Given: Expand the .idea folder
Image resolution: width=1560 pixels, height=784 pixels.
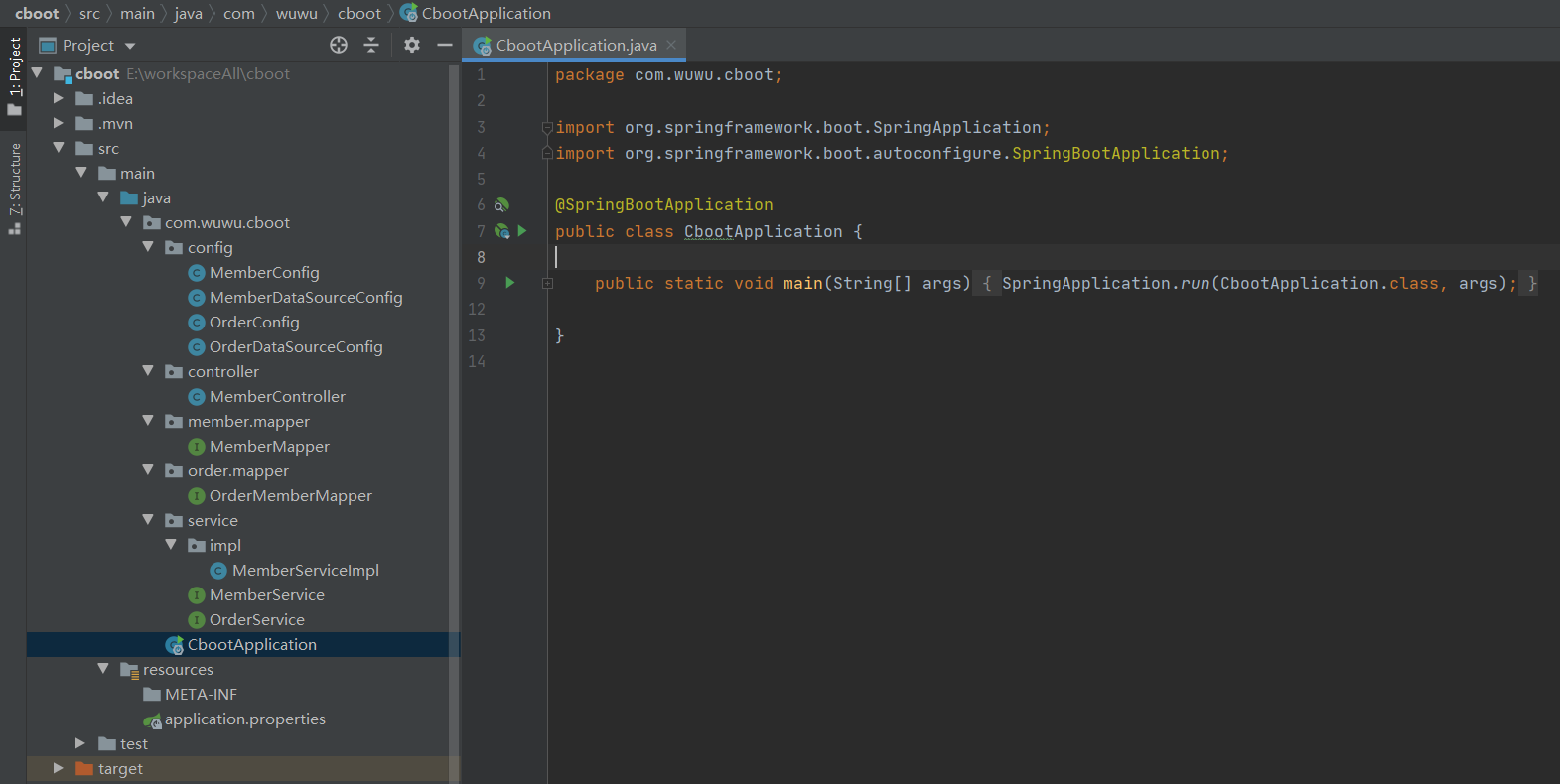Looking at the screenshot, I should point(59,98).
